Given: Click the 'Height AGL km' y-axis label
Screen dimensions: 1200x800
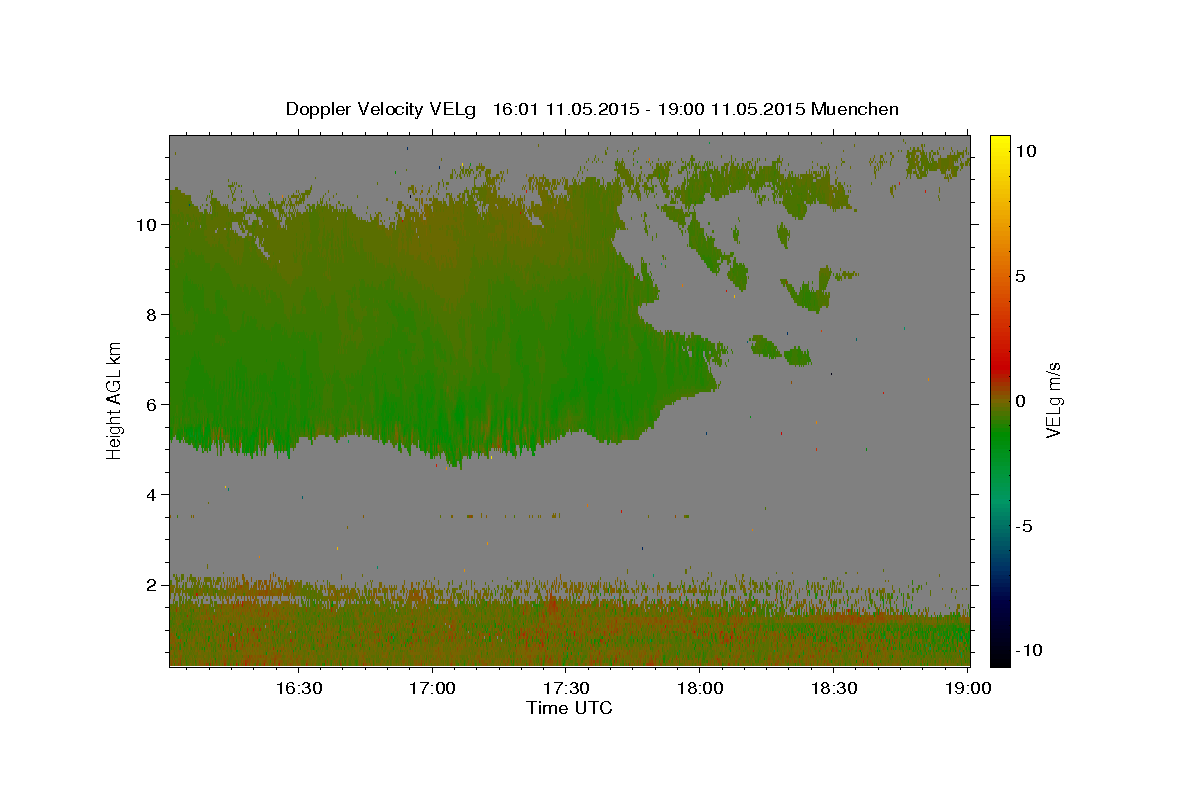Looking at the screenshot, I should (115, 400).
